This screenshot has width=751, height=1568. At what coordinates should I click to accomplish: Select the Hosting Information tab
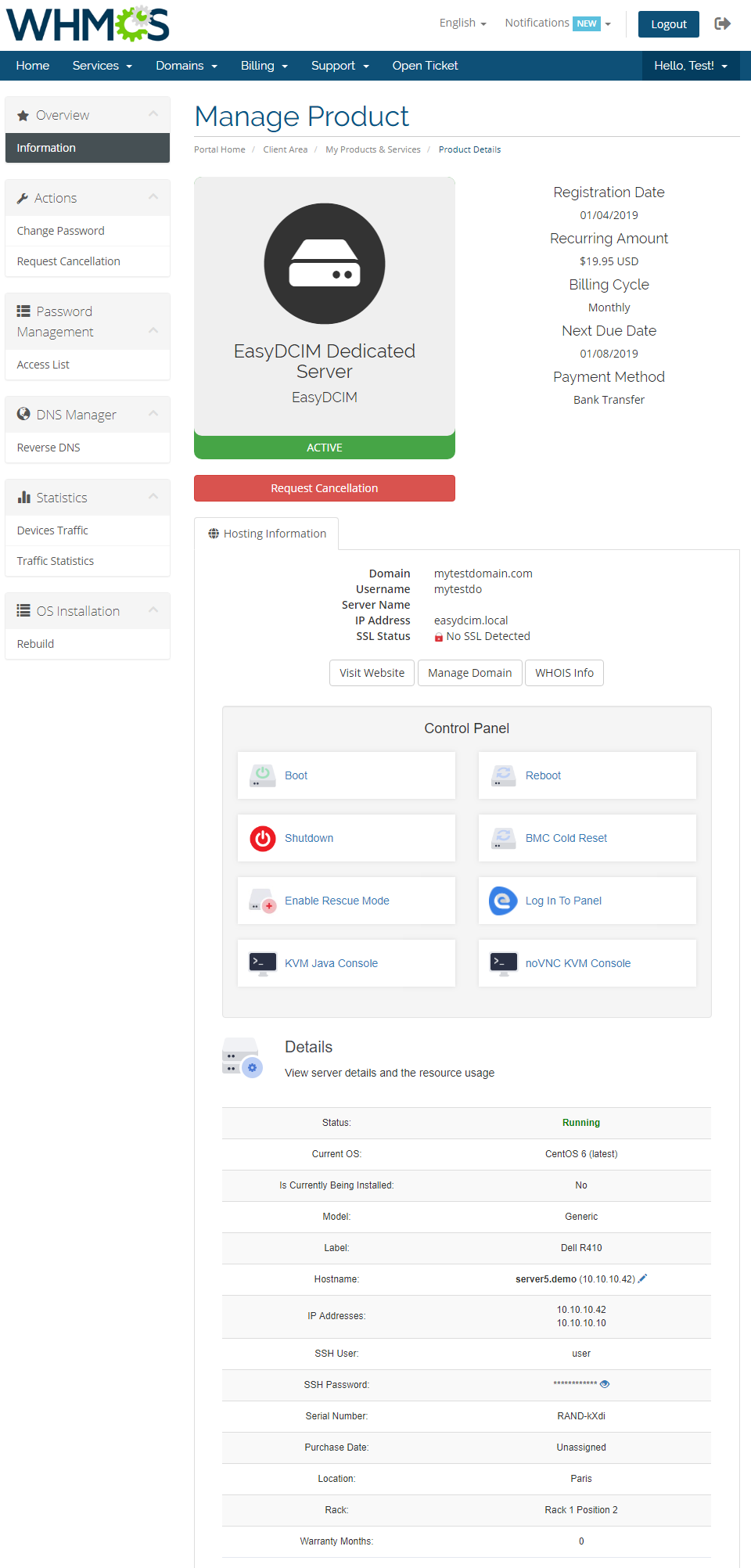point(267,534)
